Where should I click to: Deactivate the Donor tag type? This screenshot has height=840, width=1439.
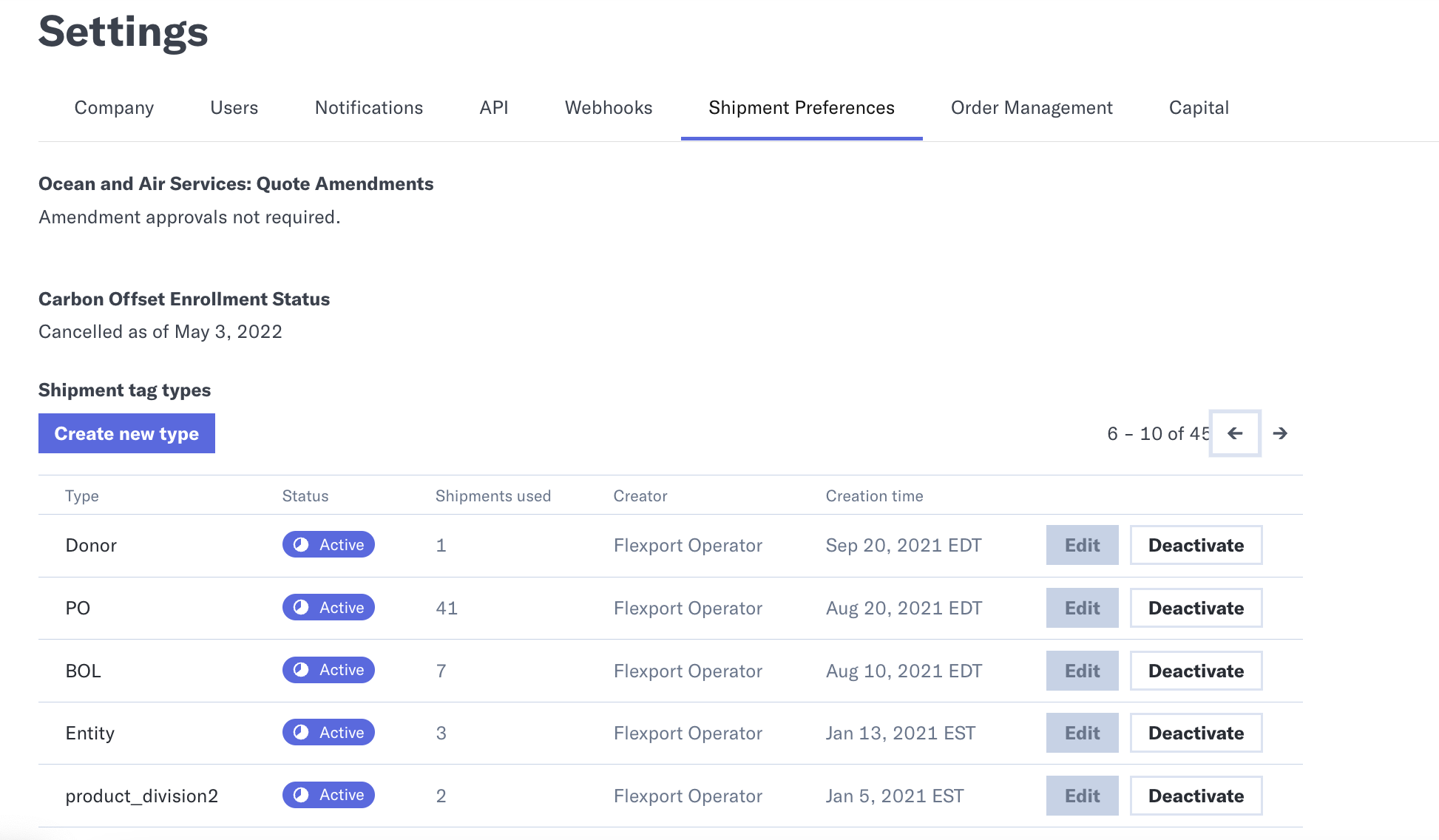(1196, 545)
